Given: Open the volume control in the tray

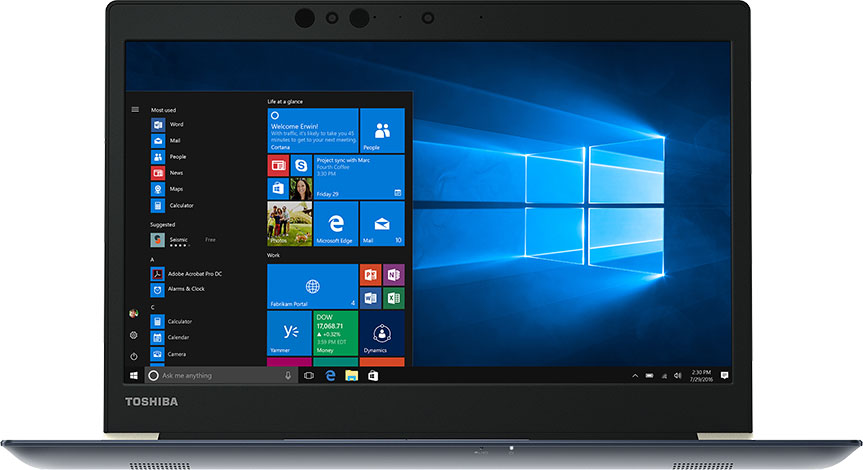Looking at the screenshot, I should coord(677,375).
